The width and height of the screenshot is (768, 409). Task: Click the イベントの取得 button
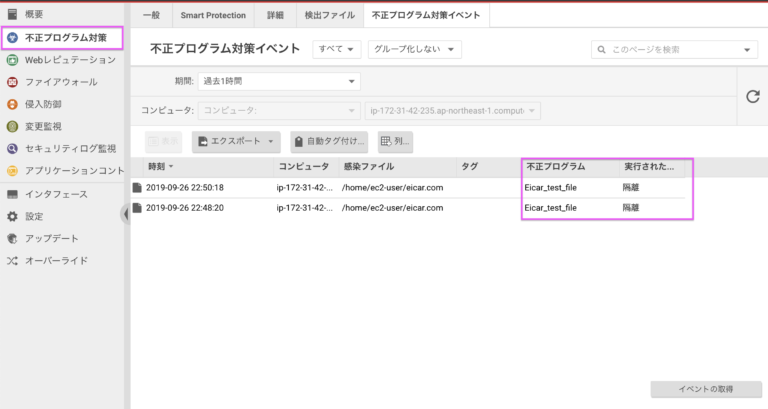[x=704, y=388]
